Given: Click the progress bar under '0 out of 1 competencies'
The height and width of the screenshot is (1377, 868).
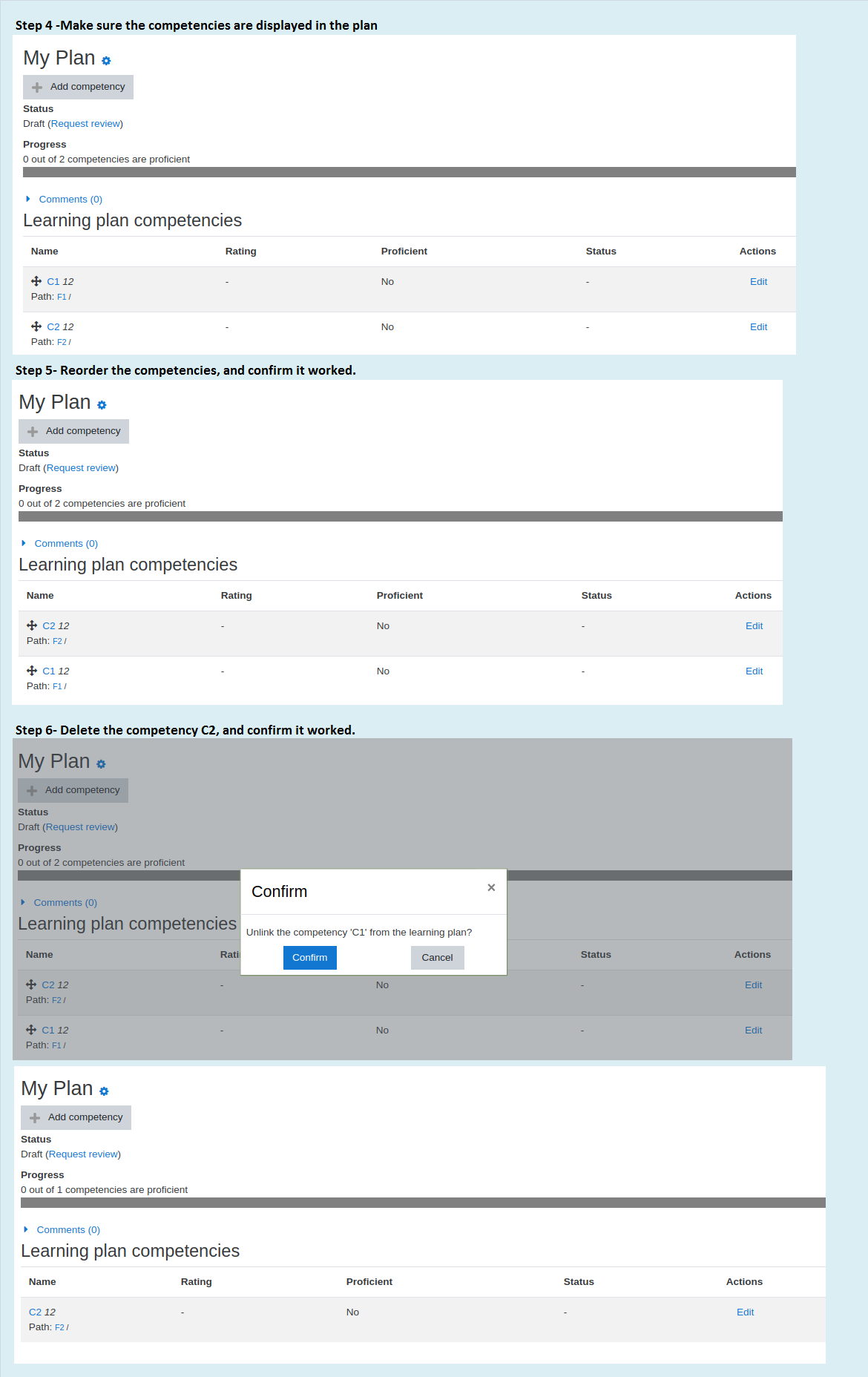Looking at the screenshot, I should pos(423,1203).
